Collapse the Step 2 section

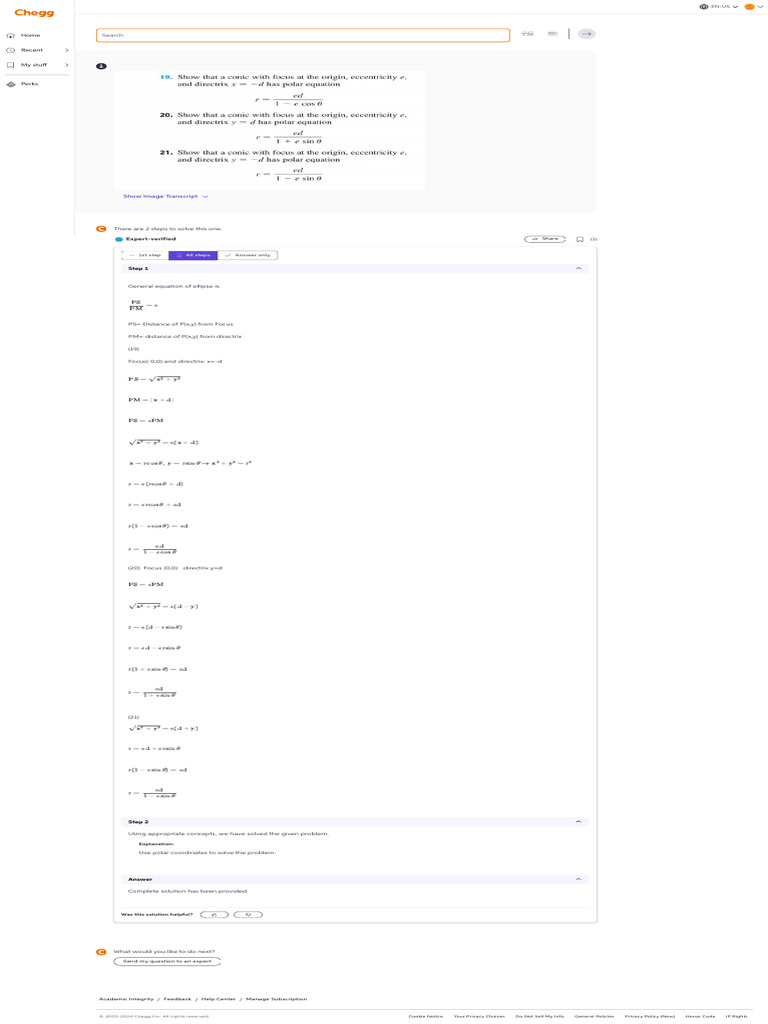579,822
